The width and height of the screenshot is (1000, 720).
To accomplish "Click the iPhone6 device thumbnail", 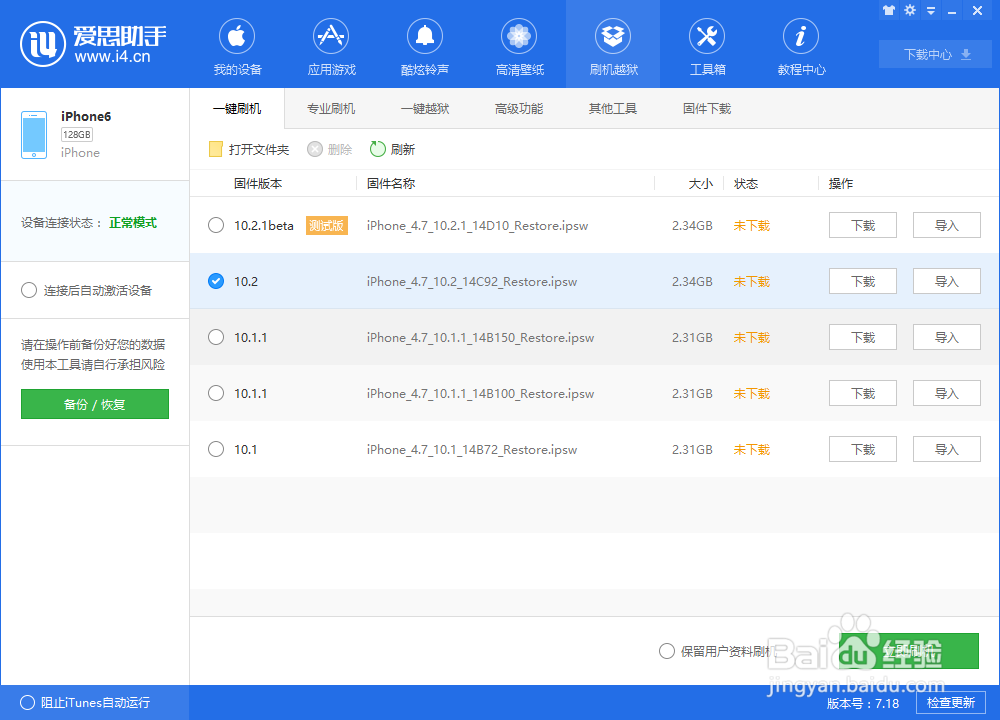I will [x=34, y=135].
